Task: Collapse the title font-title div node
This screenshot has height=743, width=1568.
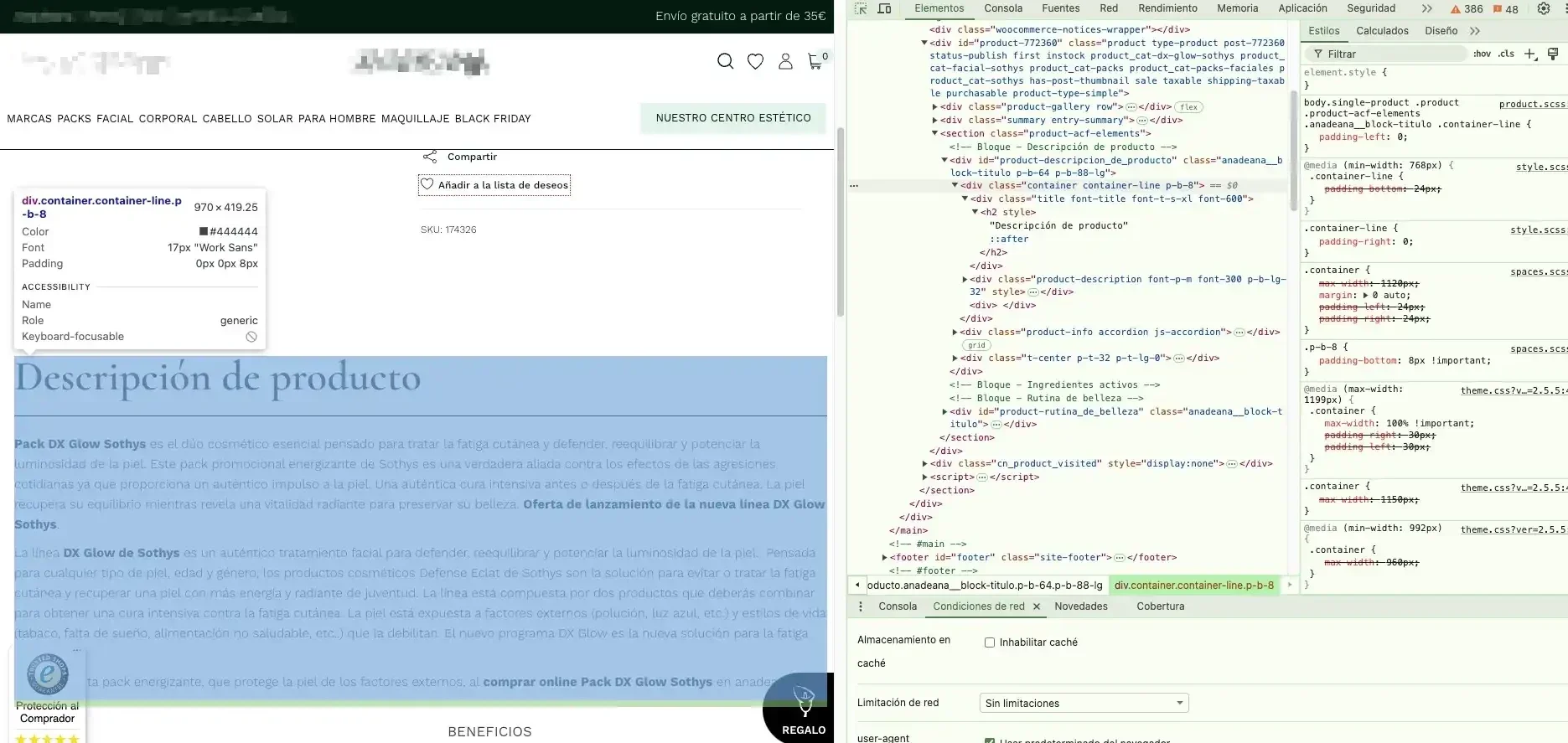Action: click(965, 199)
